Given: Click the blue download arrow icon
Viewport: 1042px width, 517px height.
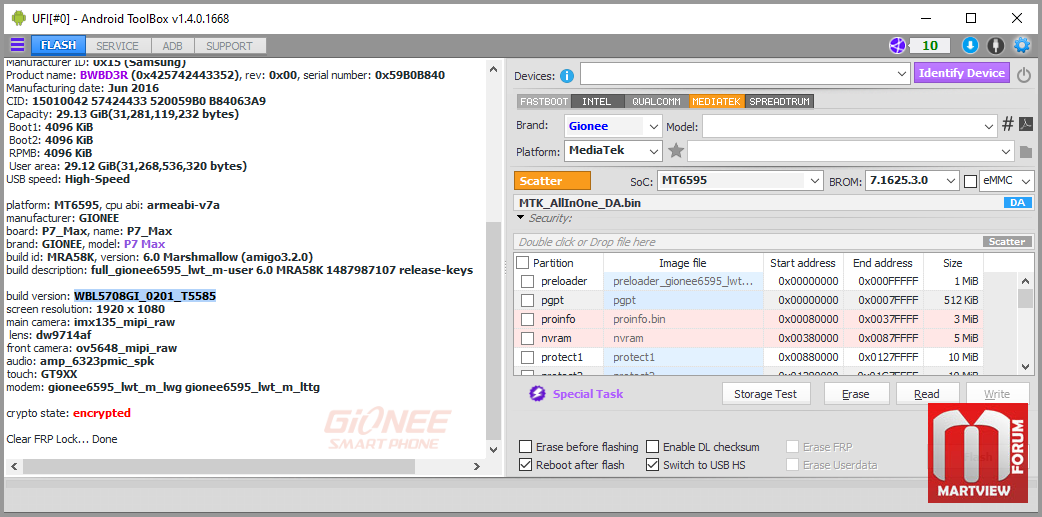Looking at the screenshot, I should [x=970, y=45].
